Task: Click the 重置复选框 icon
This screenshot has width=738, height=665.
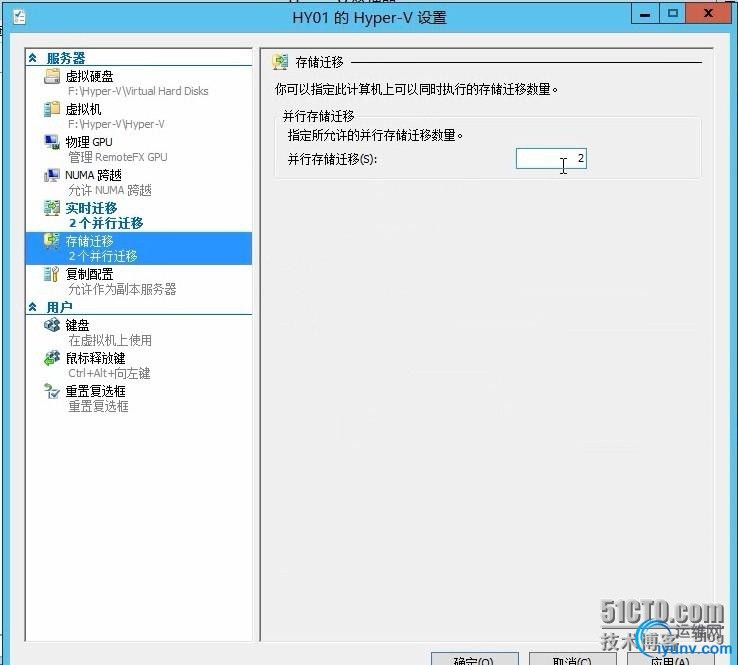Action: pos(52,391)
